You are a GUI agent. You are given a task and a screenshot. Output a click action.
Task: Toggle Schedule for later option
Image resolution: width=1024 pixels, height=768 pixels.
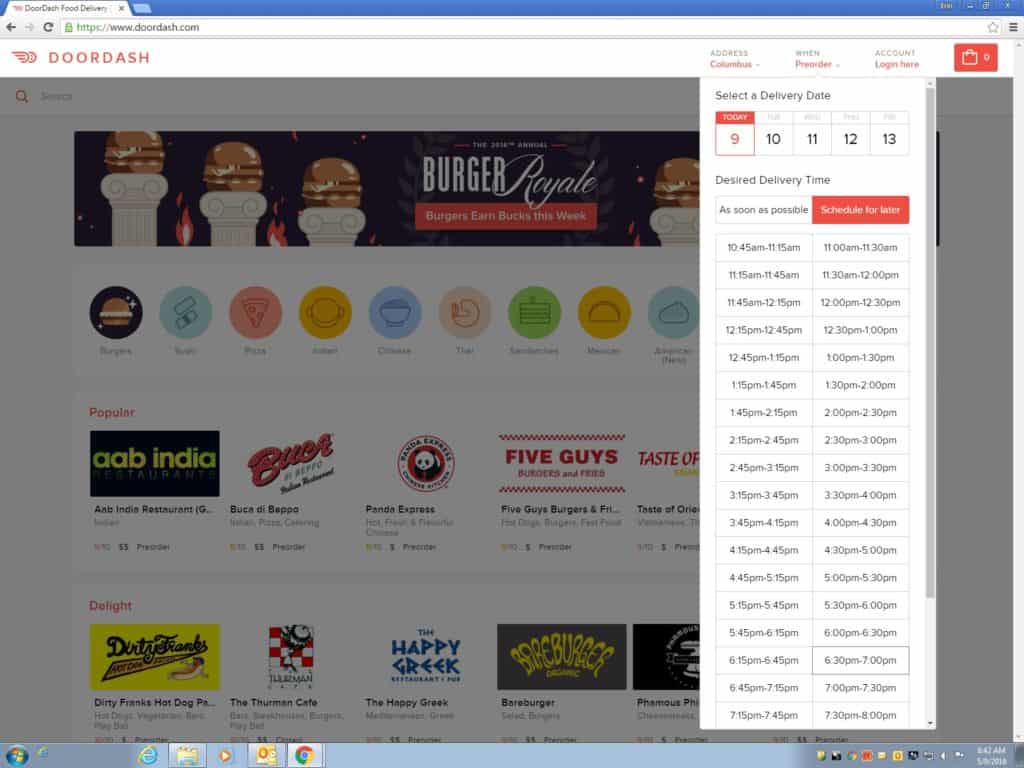pyautogui.click(x=860, y=210)
